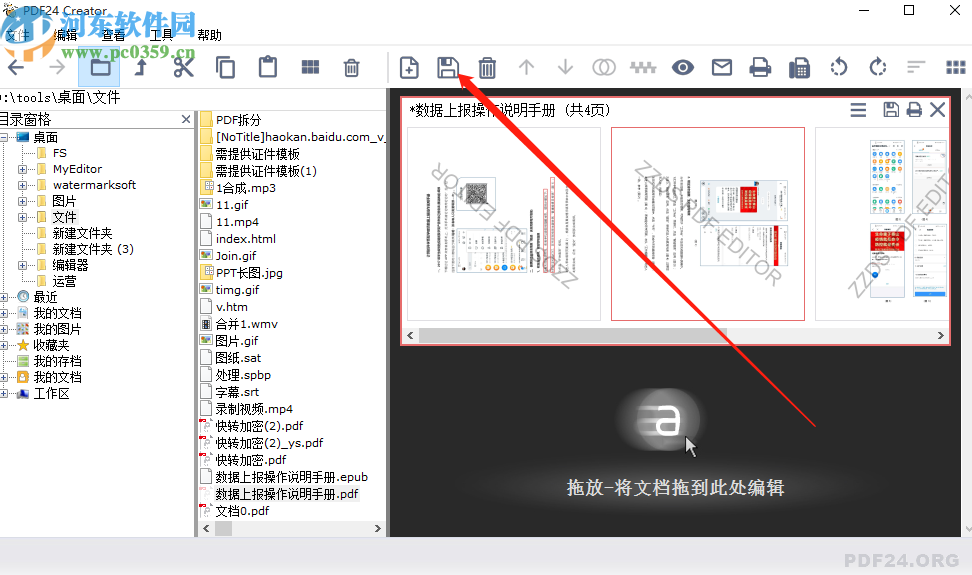Delete selected file with left trash icon
This screenshot has width=972, height=575.
[351, 68]
